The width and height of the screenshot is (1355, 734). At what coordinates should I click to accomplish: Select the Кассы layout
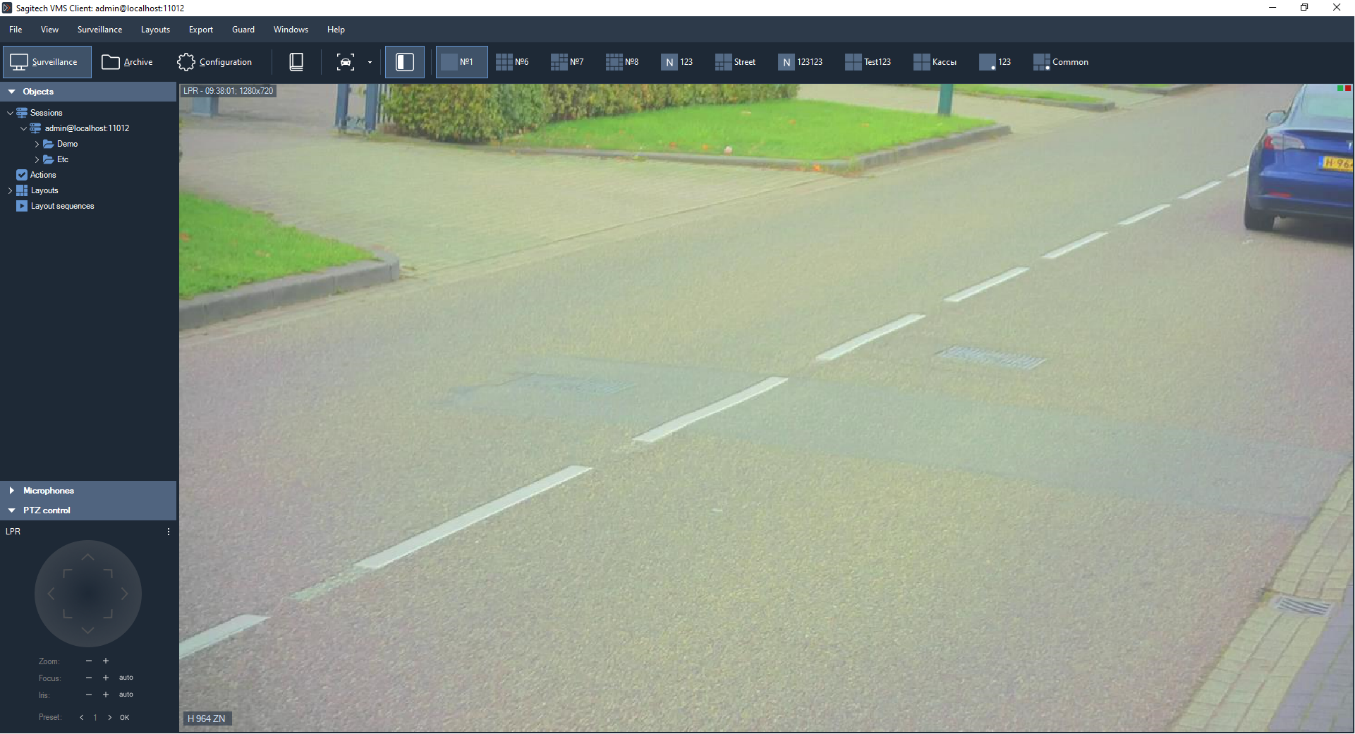coord(935,62)
